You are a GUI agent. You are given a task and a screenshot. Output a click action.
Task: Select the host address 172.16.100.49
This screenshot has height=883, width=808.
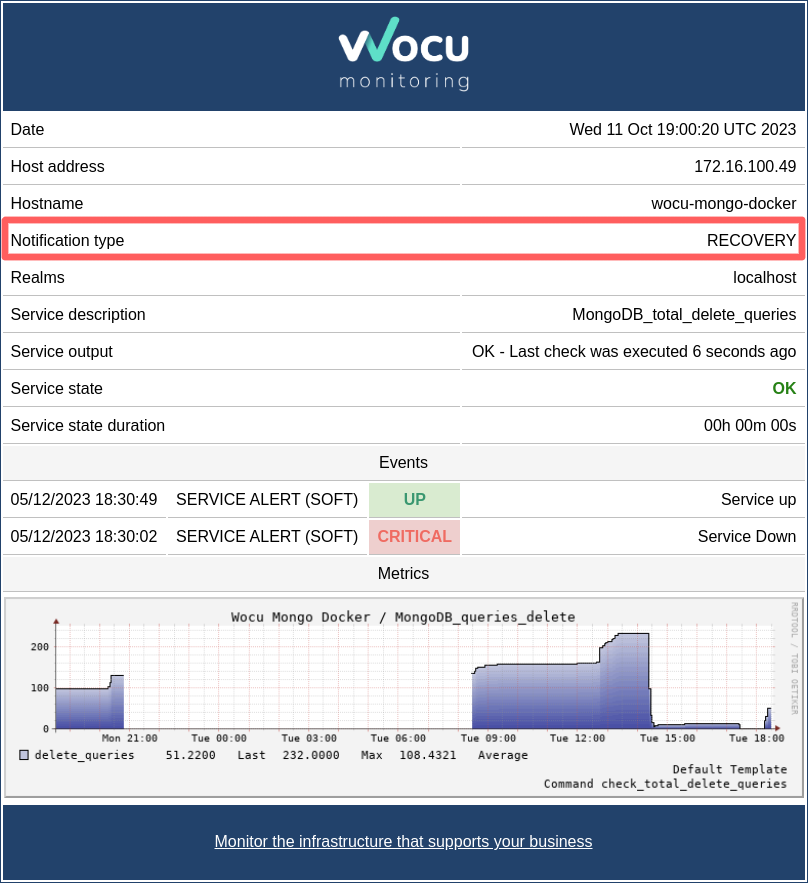pyautogui.click(x=745, y=166)
